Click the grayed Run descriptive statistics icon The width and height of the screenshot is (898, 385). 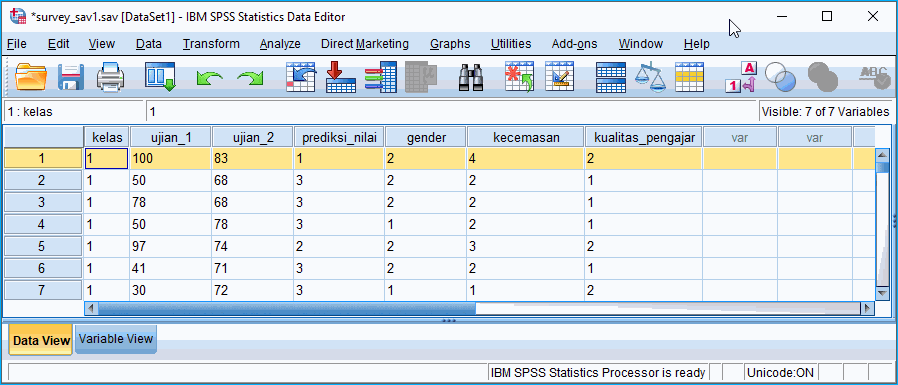(421, 77)
